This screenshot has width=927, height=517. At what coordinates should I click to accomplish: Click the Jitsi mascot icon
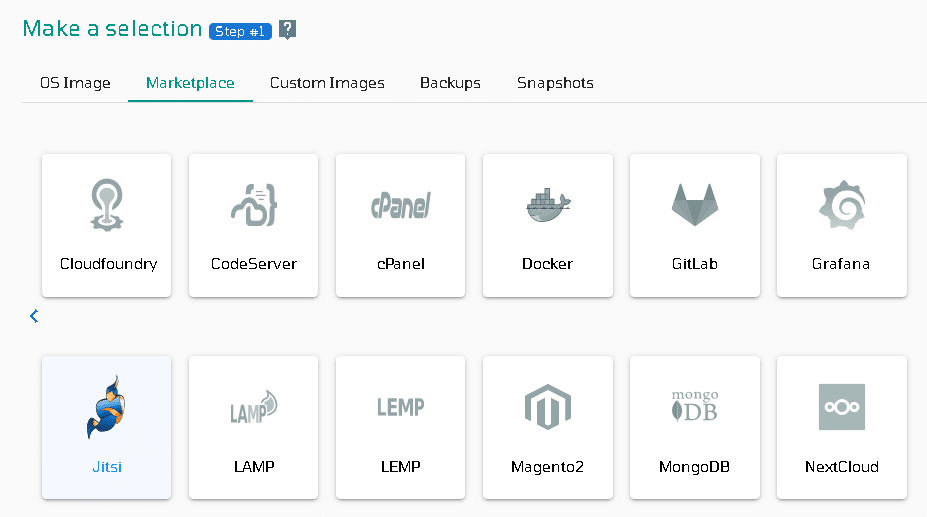[106, 407]
